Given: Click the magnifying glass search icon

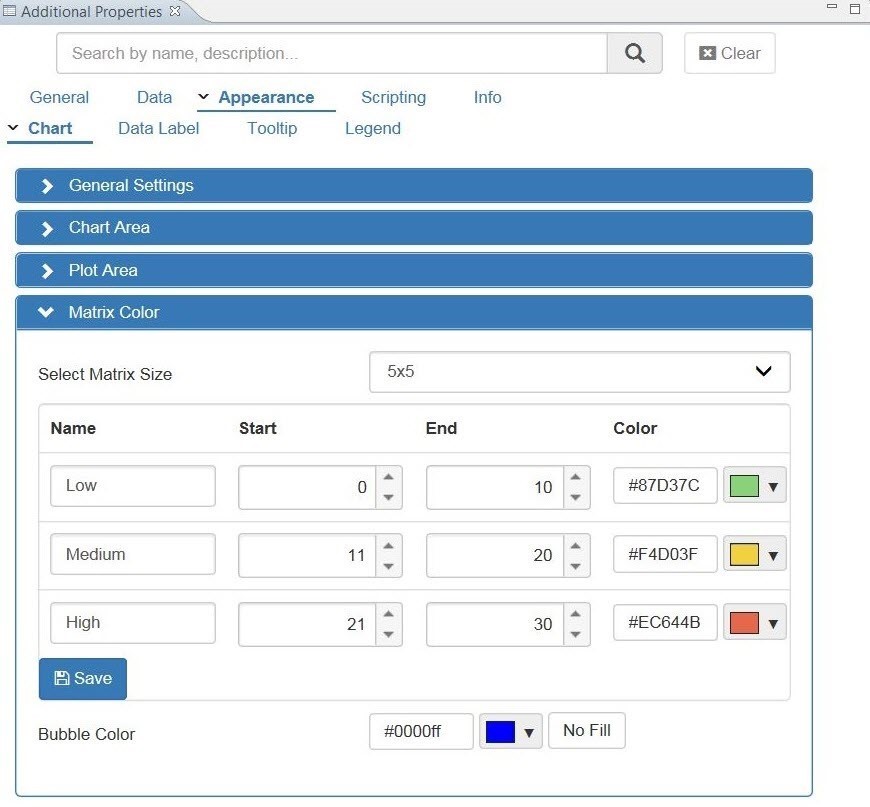Looking at the screenshot, I should [x=634, y=54].
